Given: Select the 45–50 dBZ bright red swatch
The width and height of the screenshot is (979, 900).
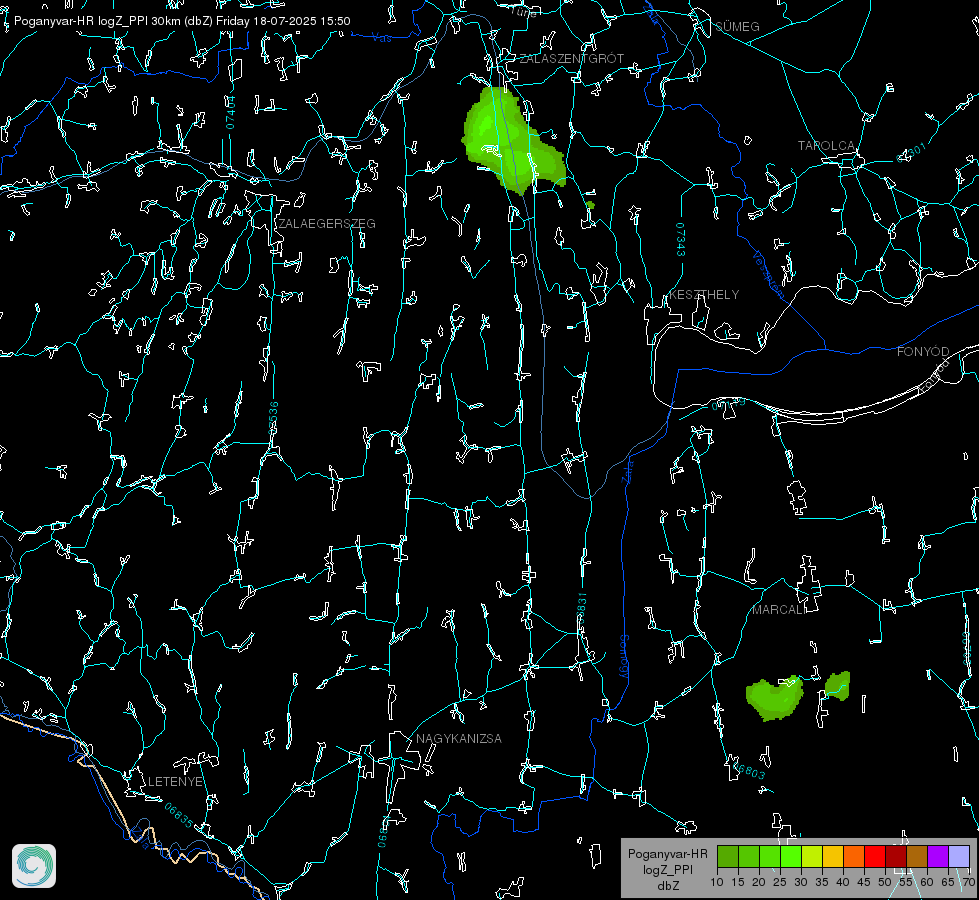Looking at the screenshot, I should pos(875,856).
